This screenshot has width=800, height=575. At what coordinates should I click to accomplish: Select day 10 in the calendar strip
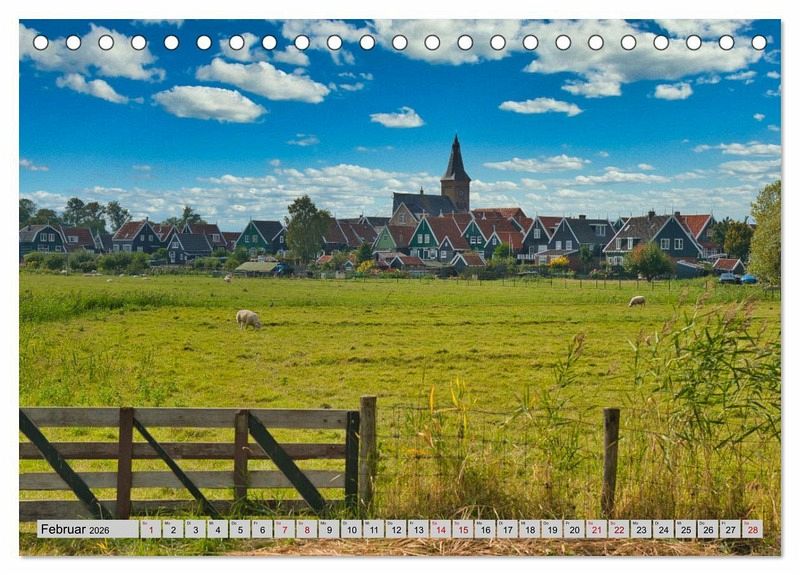[351, 529]
